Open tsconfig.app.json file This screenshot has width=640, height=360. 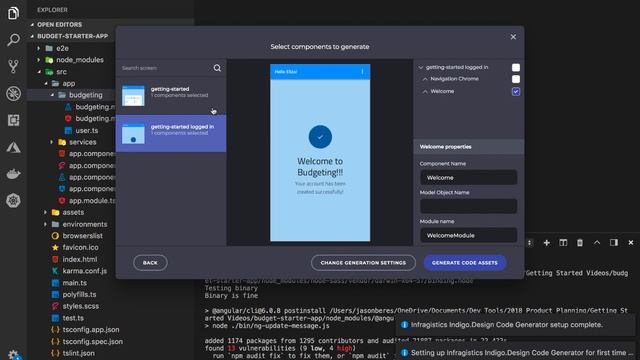pos(91,330)
